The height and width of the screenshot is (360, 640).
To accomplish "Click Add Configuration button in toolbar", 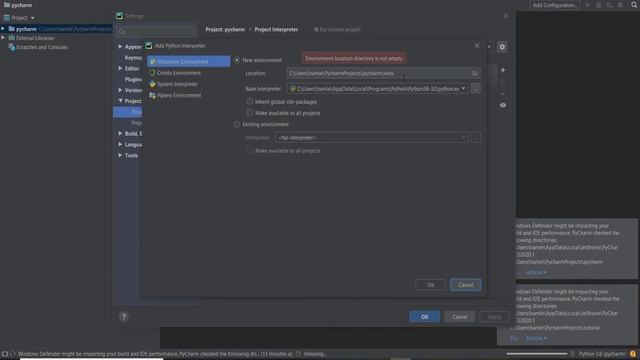I will click(555, 5).
